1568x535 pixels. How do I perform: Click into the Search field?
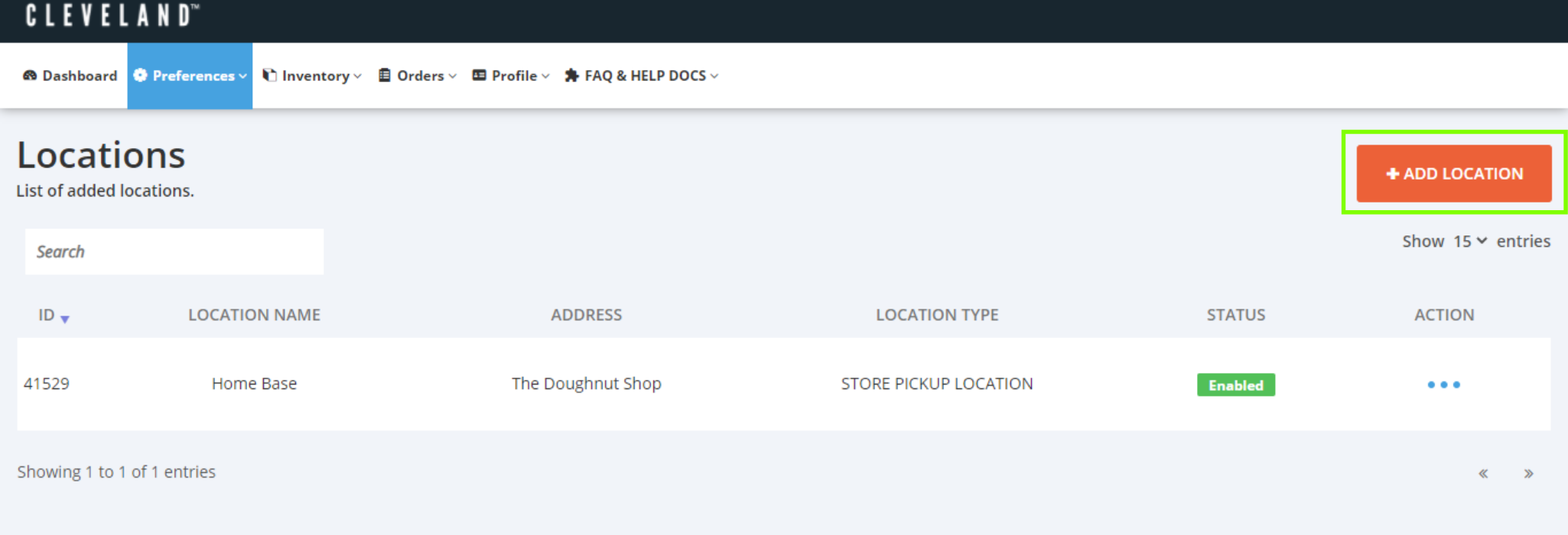point(174,251)
